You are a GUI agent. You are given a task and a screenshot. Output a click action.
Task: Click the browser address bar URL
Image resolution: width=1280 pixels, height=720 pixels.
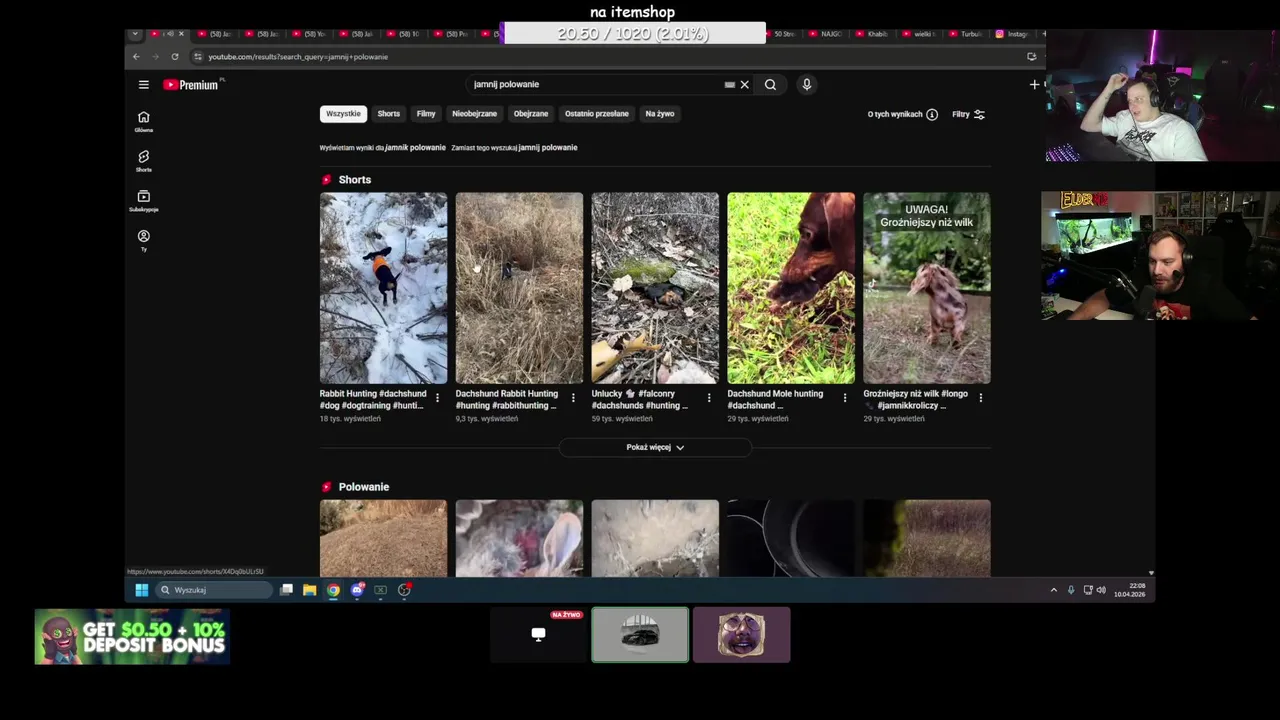[298, 57]
